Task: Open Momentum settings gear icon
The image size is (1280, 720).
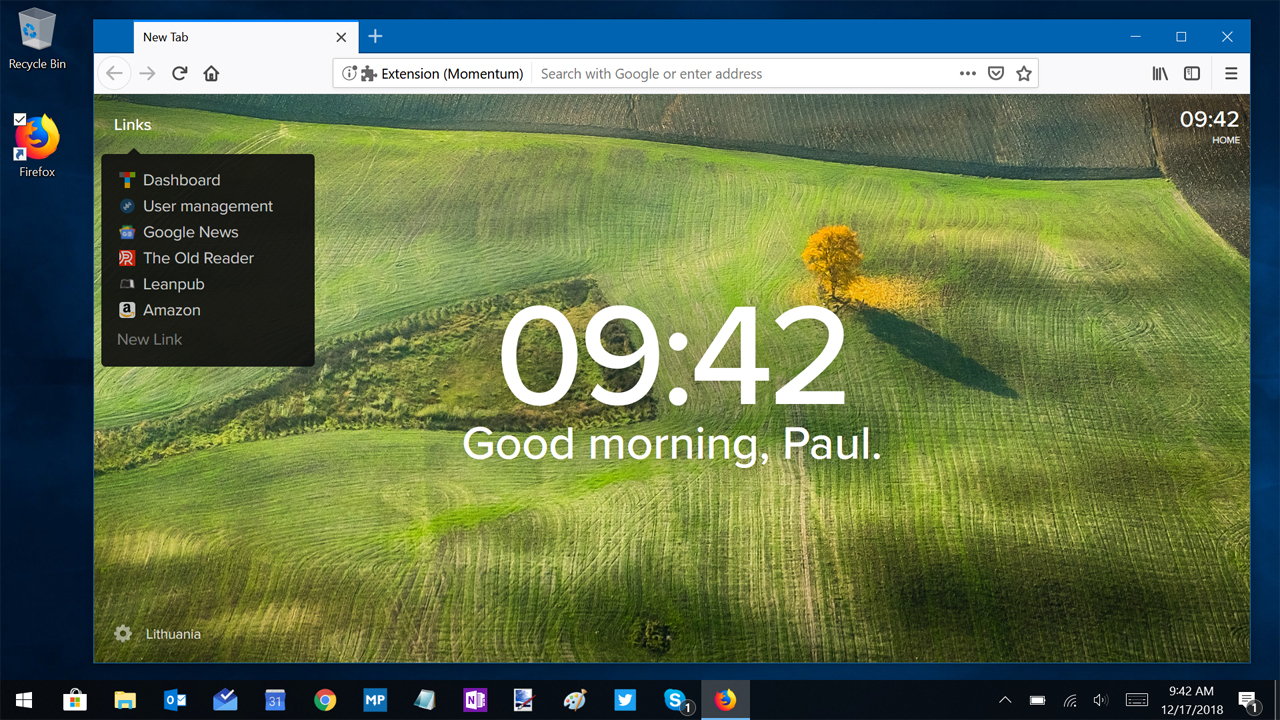Action: click(123, 633)
